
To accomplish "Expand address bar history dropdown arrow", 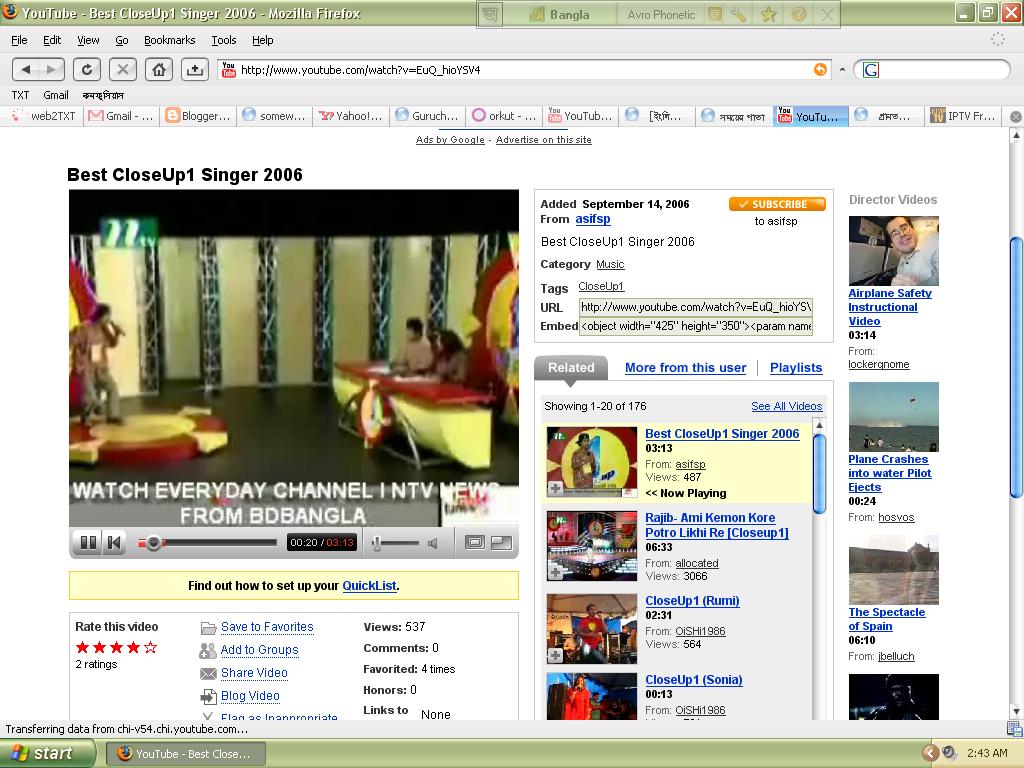I will 842,69.
